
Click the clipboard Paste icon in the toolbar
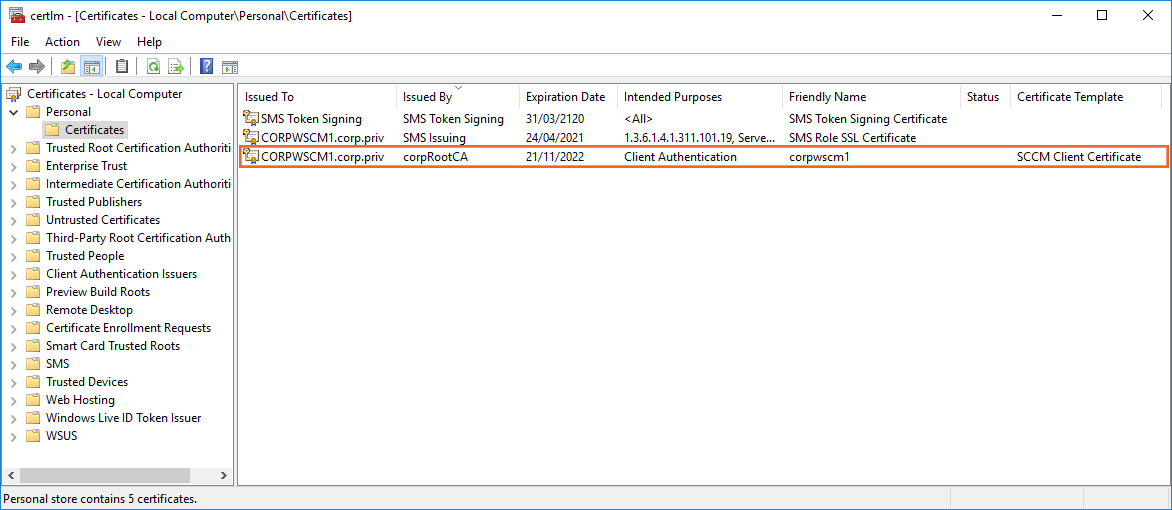tap(122, 67)
